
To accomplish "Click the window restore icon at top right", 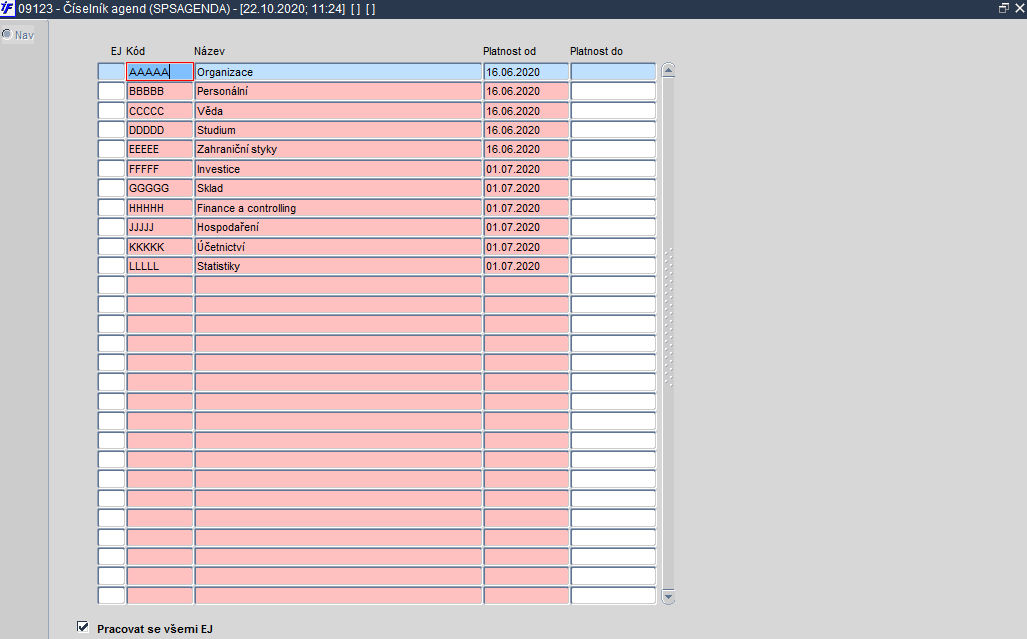I will tap(1003, 9).
